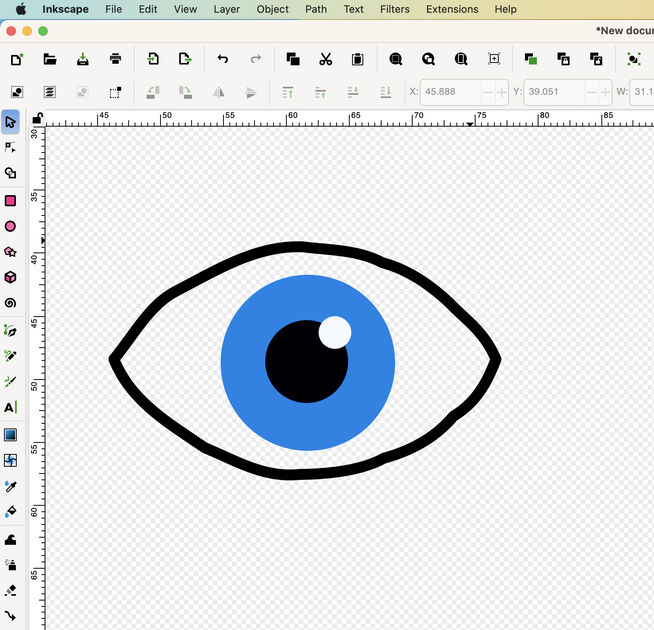Paste from clipboard
654x630 pixels.
point(357,59)
